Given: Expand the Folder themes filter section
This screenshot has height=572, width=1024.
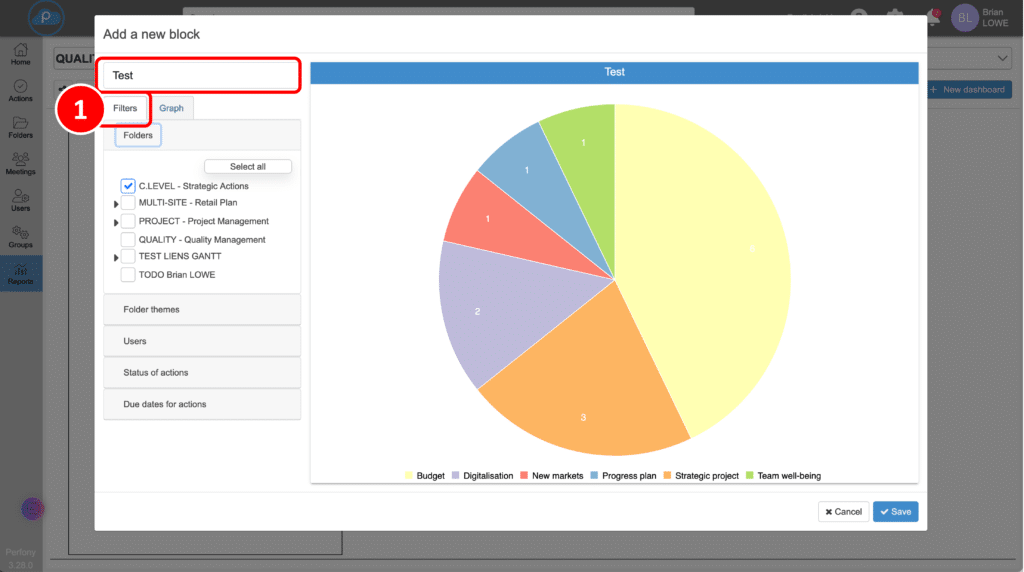Looking at the screenshot, I should click(x=202, y=310).
